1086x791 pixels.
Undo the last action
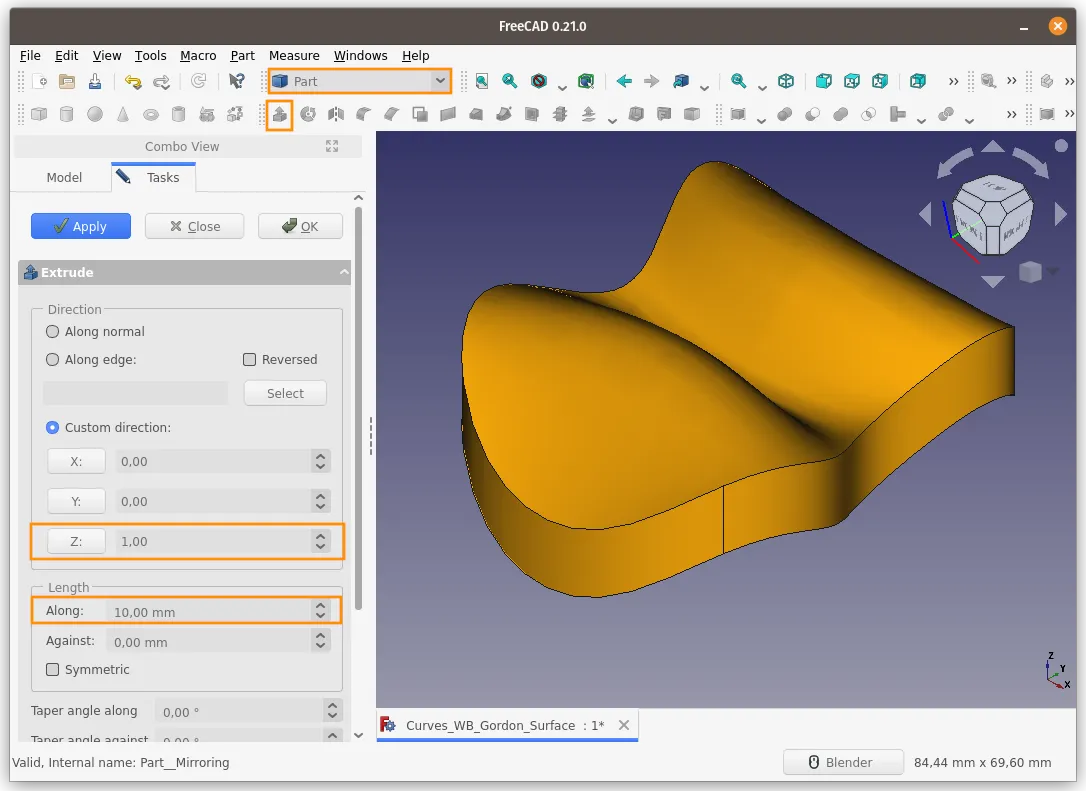click(133, 81)
